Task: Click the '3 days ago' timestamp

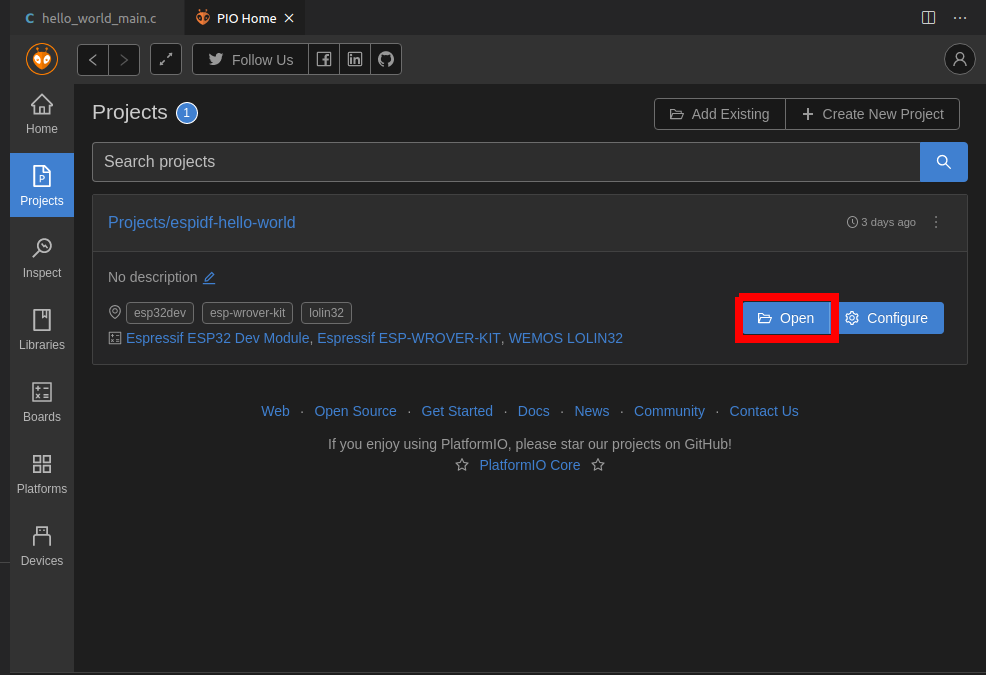Action: (882, 222)
